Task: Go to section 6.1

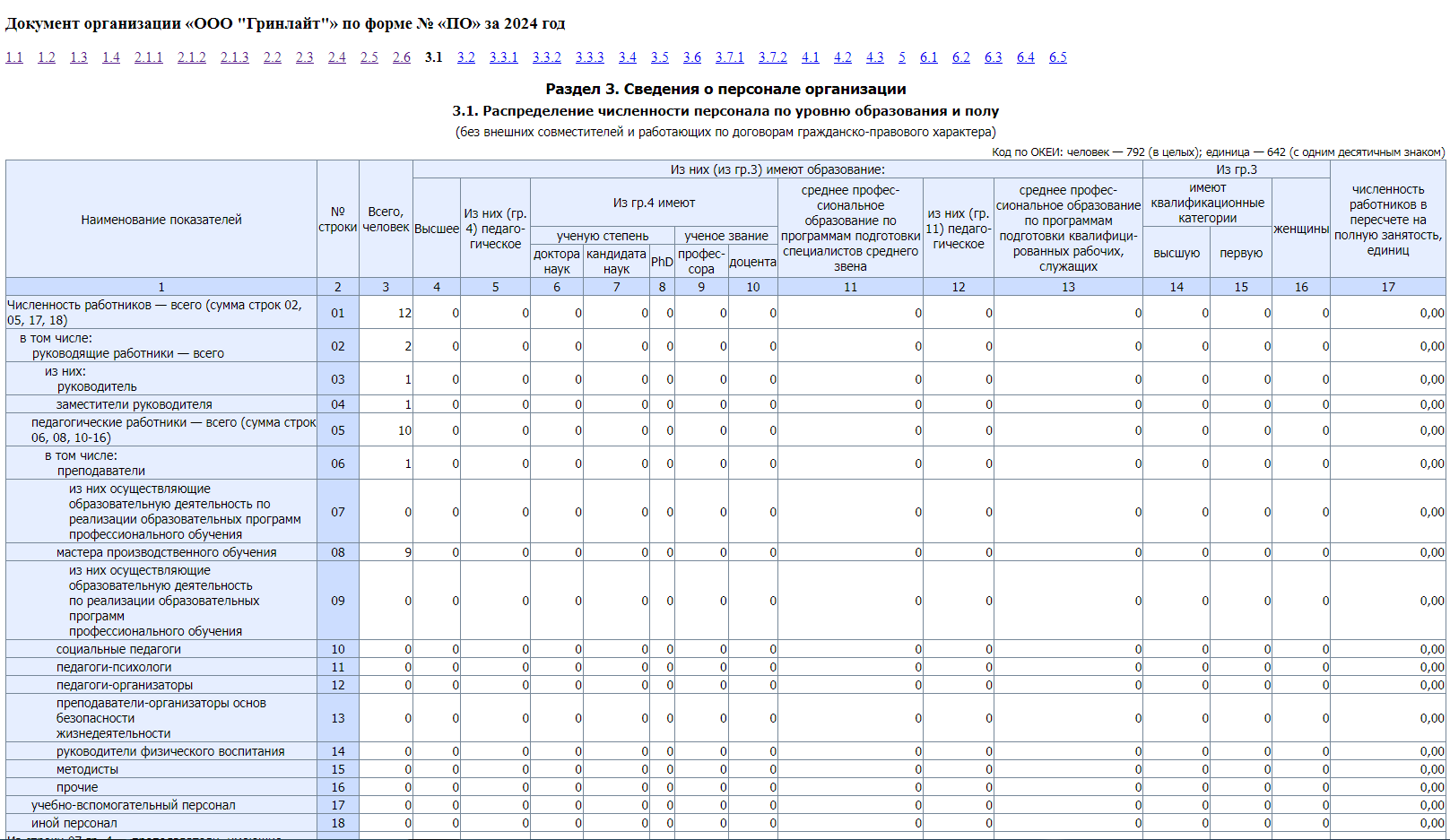Action: click(929, 57)
